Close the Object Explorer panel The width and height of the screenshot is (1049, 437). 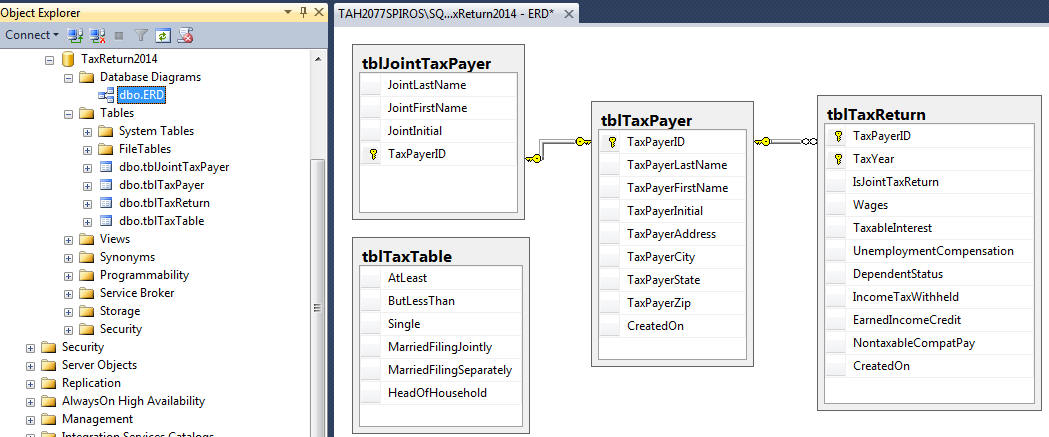318,12
